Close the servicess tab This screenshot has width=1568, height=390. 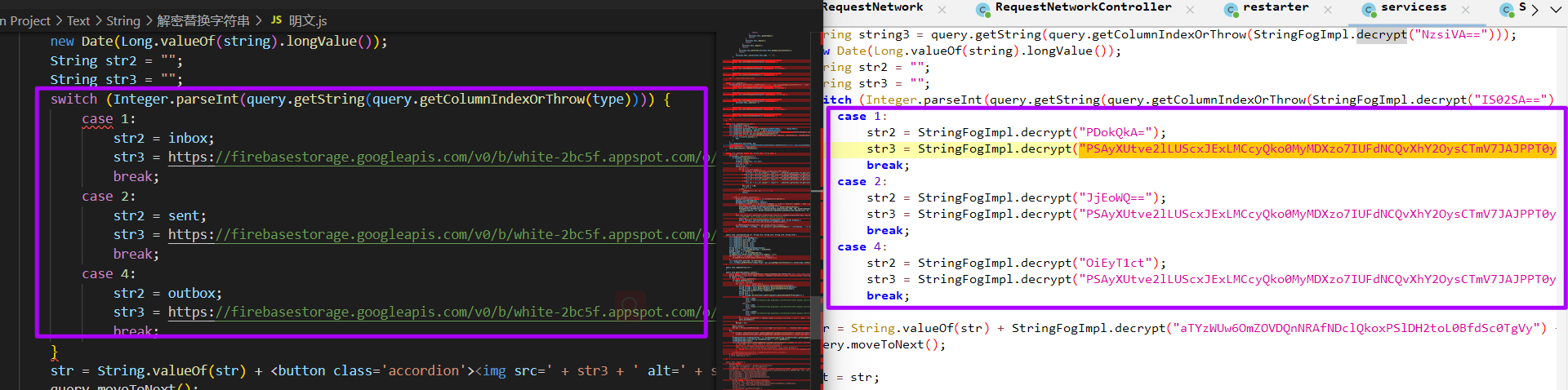1466,10
